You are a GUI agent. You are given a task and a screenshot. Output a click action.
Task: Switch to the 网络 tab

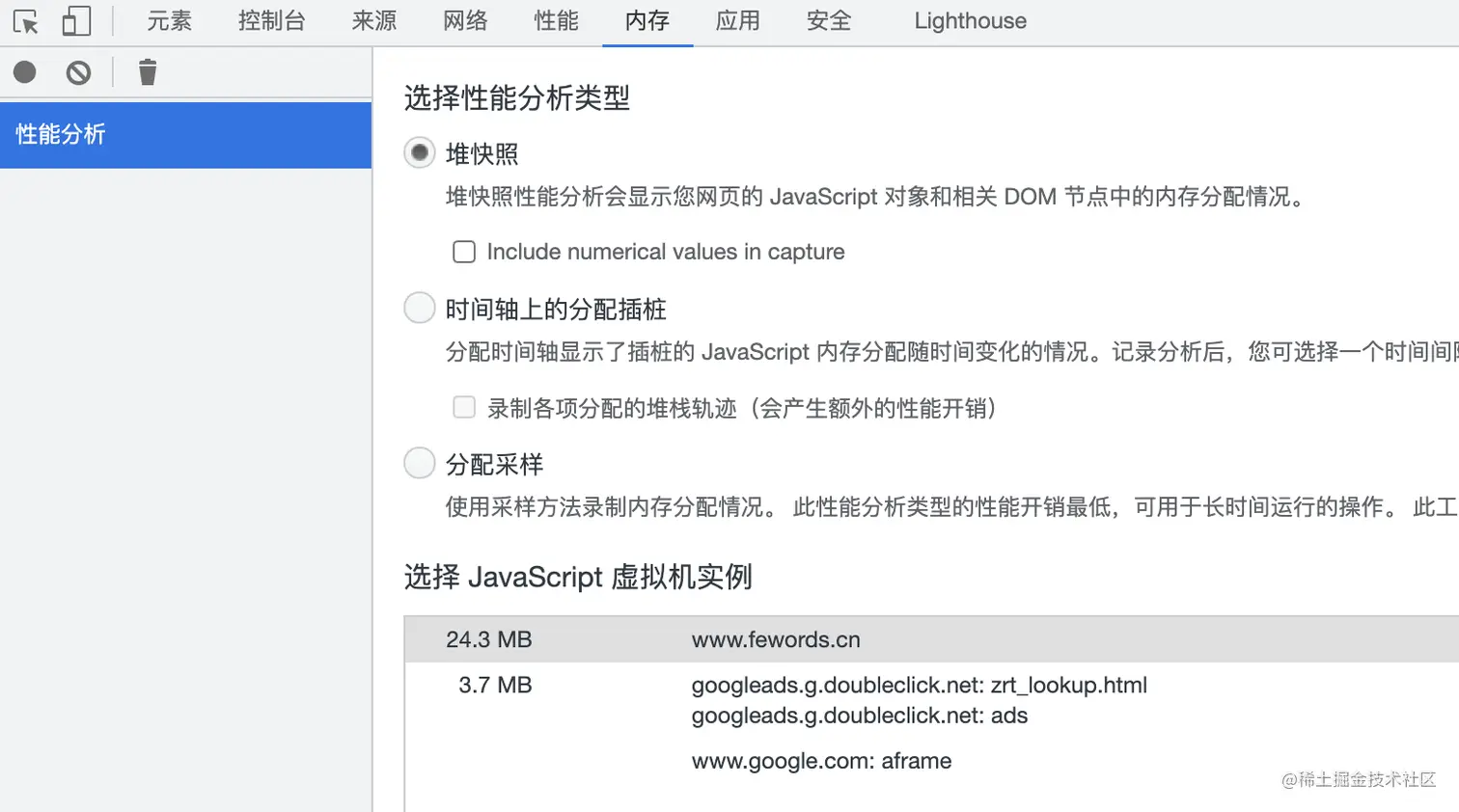464,20
